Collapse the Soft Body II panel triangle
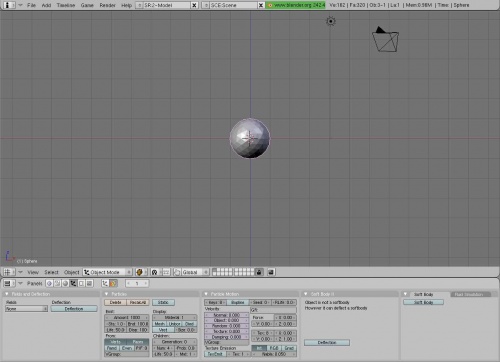This screenshot has height=362, width=500. (306, 294)
